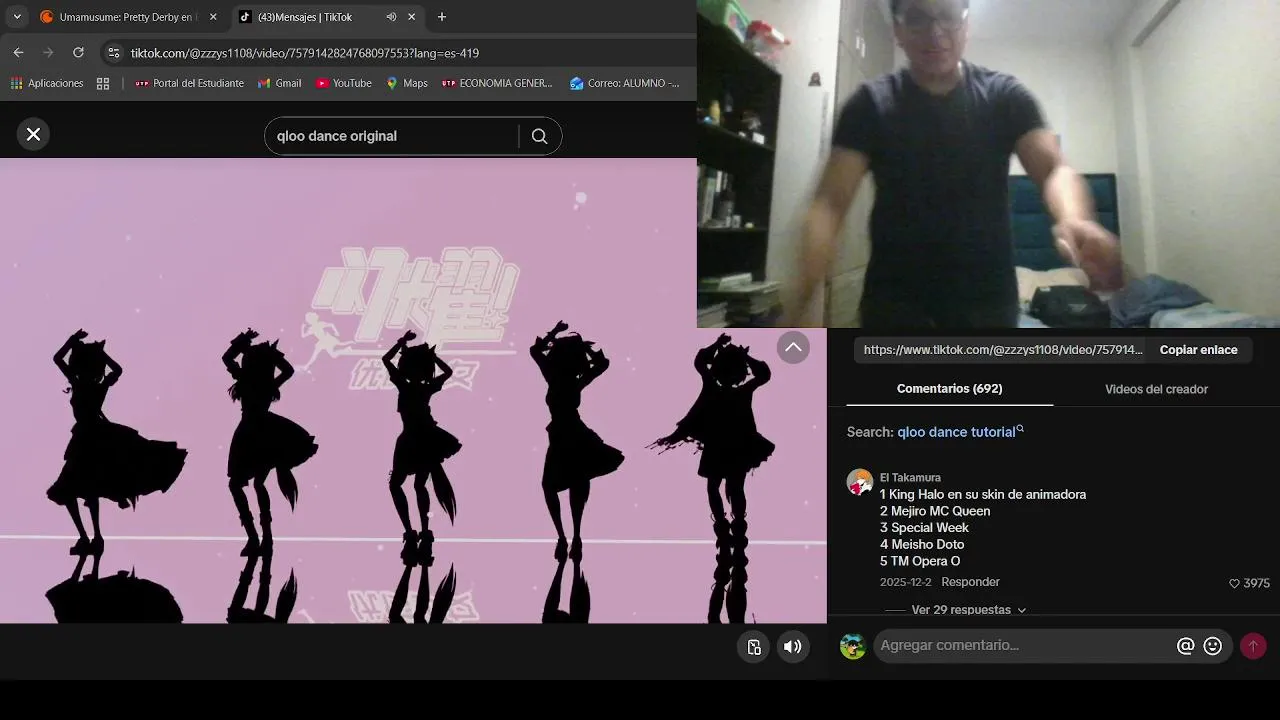
Task: Reload the TikTok page
Action: tap(78, 52)
